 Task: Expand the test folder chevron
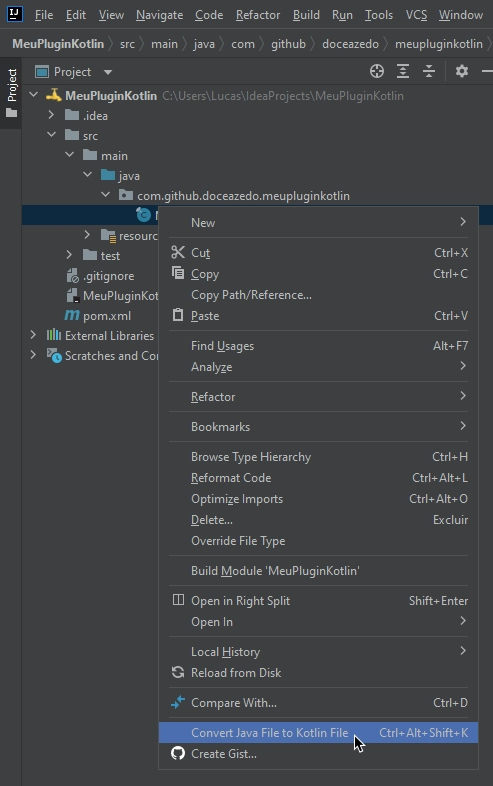pos(69,255)
